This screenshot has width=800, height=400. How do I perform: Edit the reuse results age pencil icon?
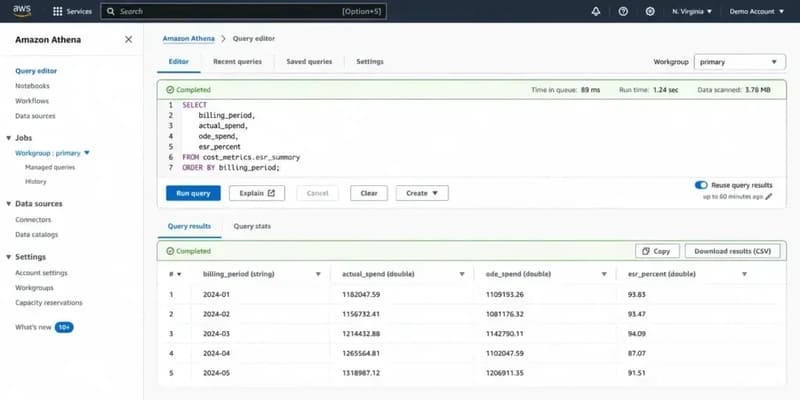pos(769,196)
